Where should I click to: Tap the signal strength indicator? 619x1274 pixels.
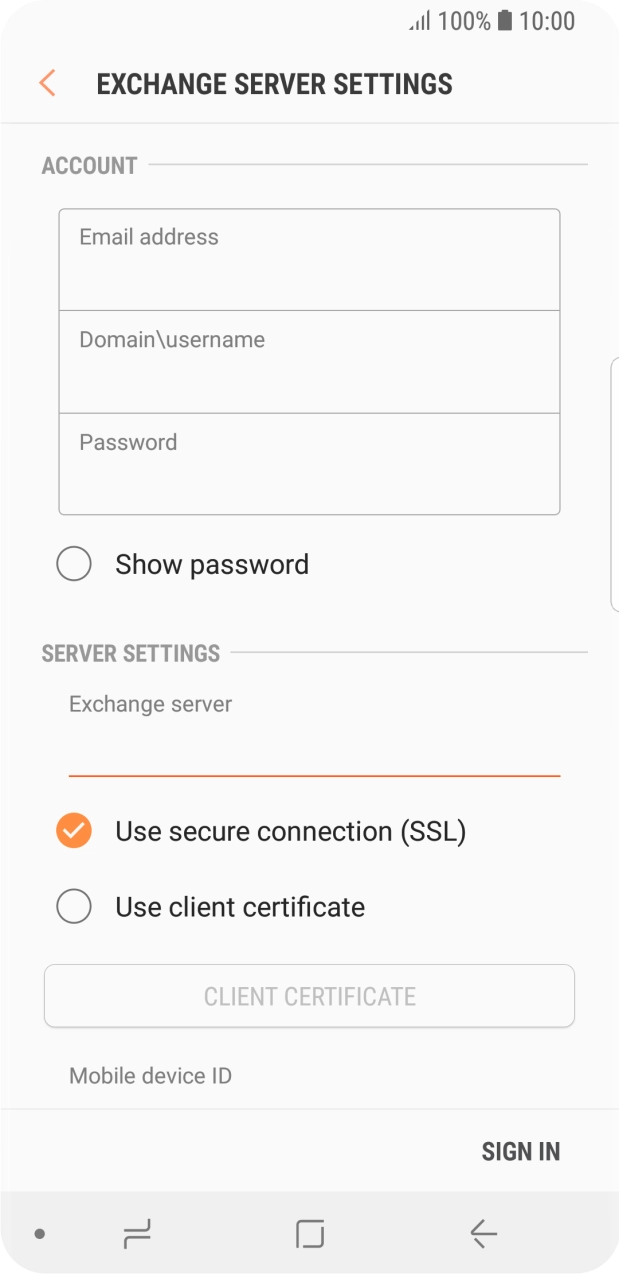tap(417, 21)
